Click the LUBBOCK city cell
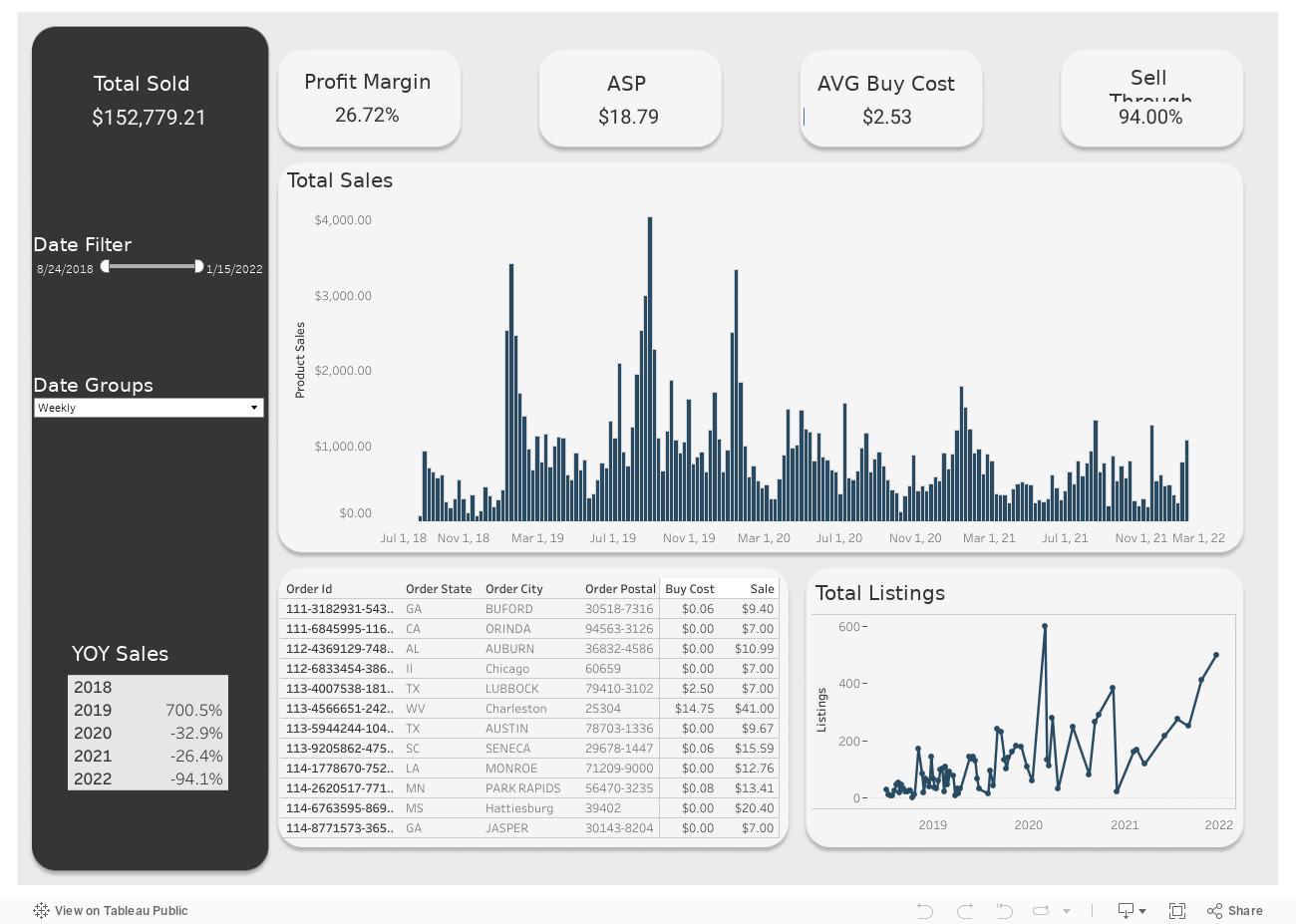Image resolution: width=1296 pixels, height=924 pixels. coord(511,689)
